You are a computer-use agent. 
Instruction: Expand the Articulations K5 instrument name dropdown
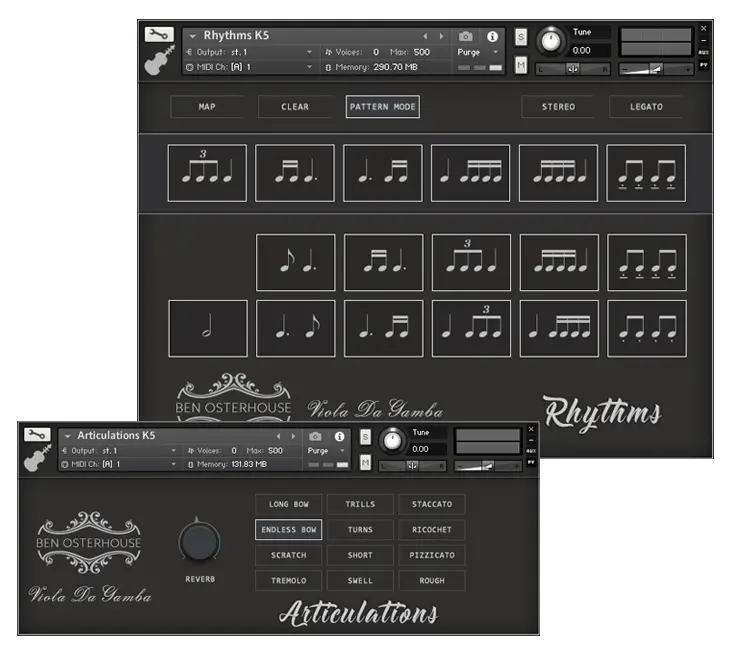(x=68, y=436)
